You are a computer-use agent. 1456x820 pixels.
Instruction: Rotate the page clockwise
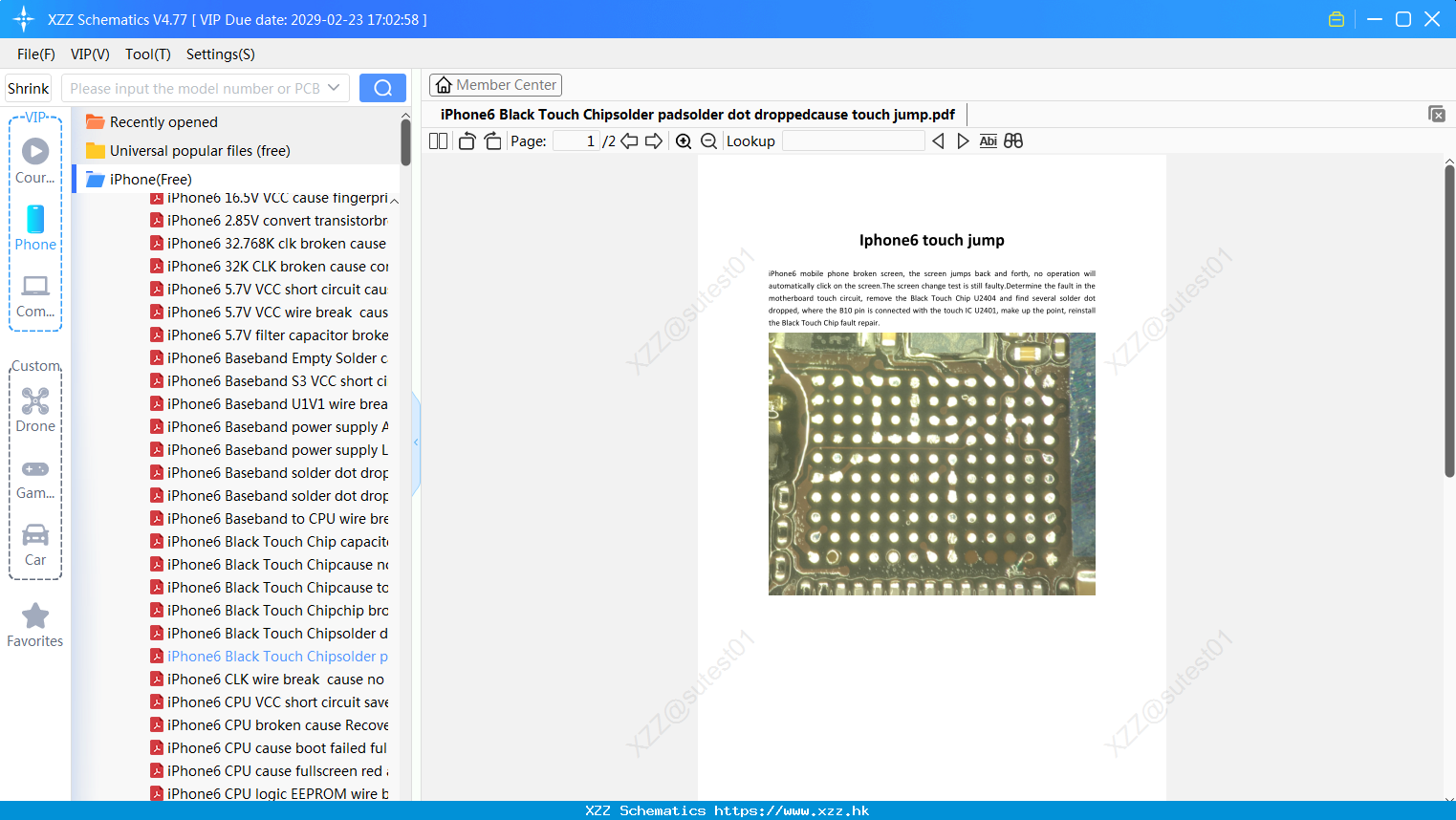[x=492, y=141]
